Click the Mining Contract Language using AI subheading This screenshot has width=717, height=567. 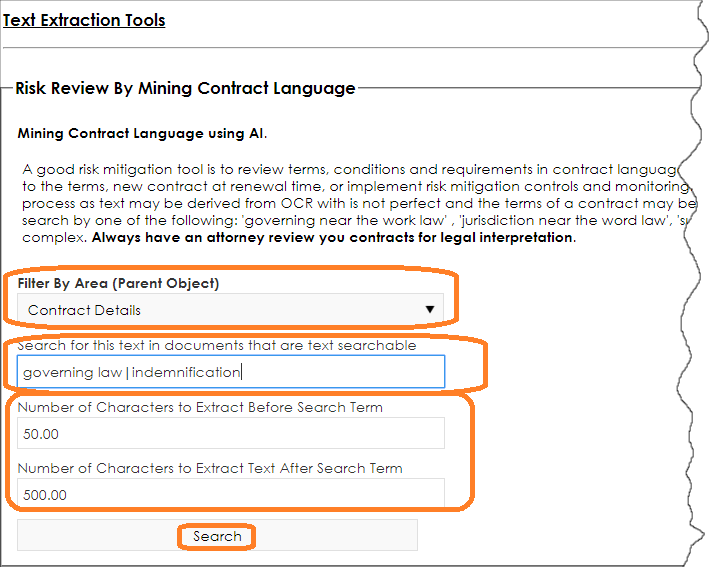click(142, 134)
